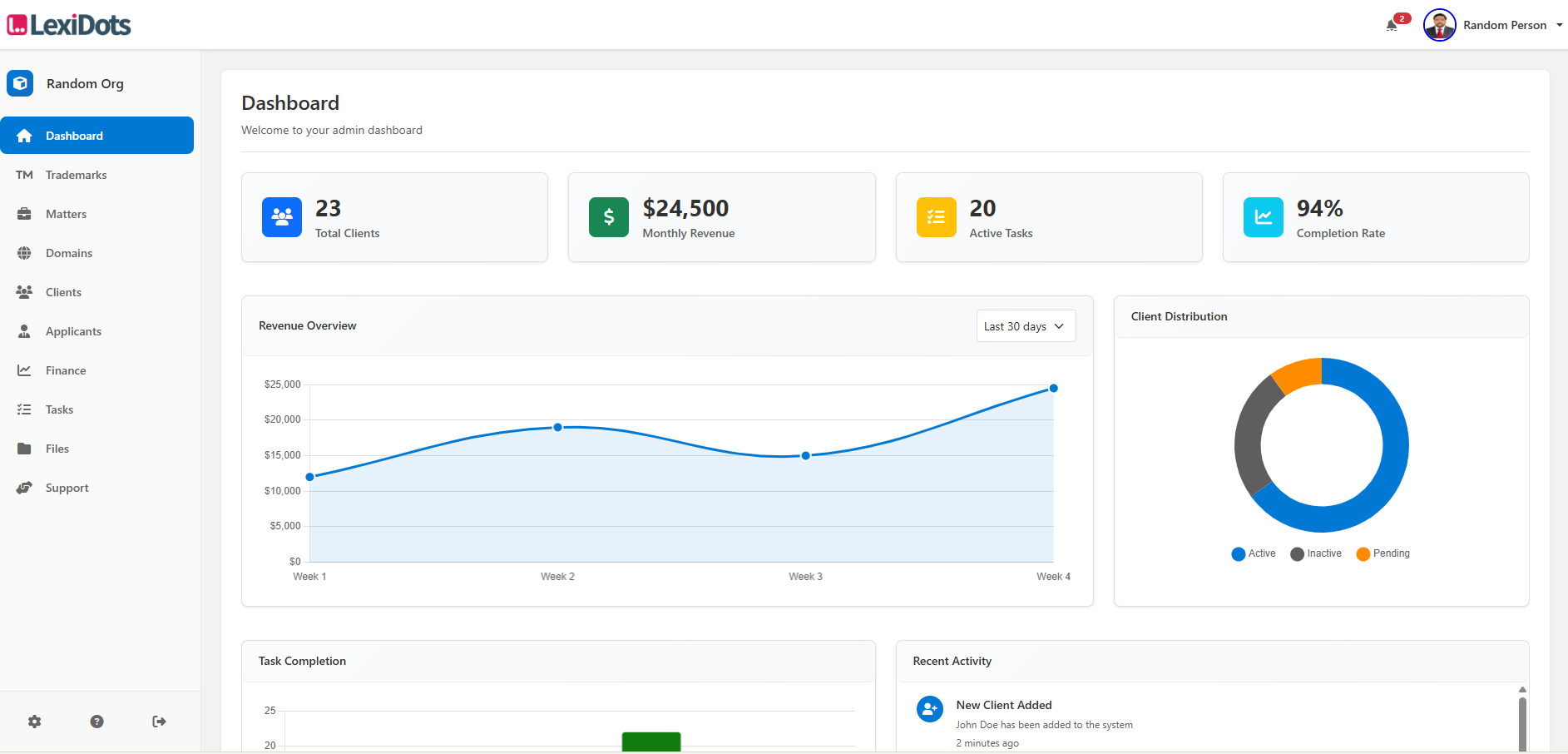The width and height of the screenshot is (1568, 754).
Task: Open help with the question mark icon
Action: pos(96,722)
